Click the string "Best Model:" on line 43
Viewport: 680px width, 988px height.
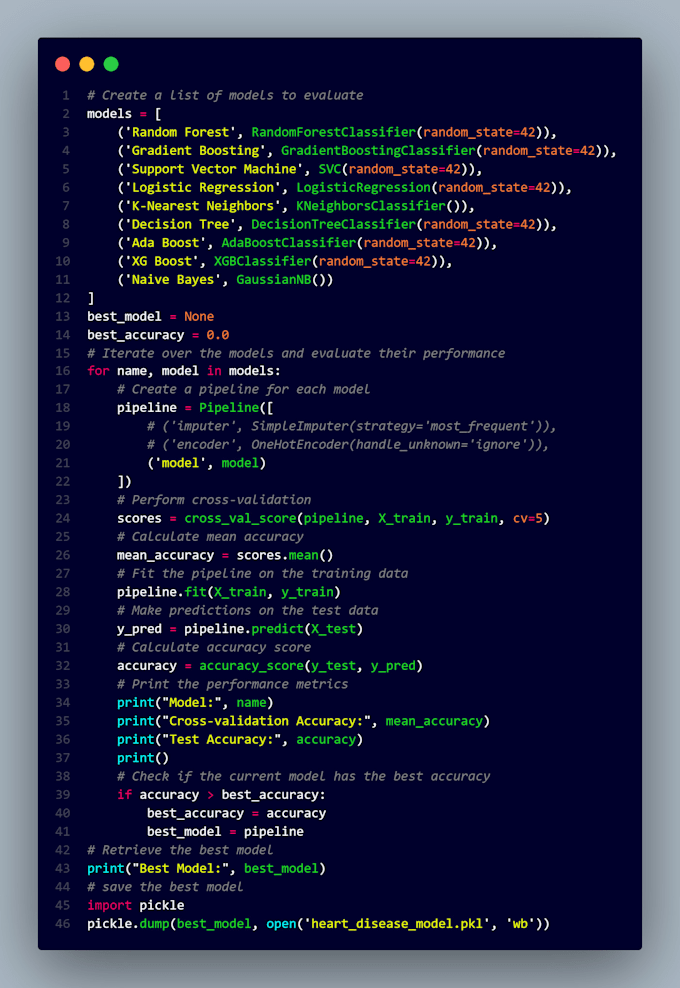pyautogui.click(x=180, y=868)
